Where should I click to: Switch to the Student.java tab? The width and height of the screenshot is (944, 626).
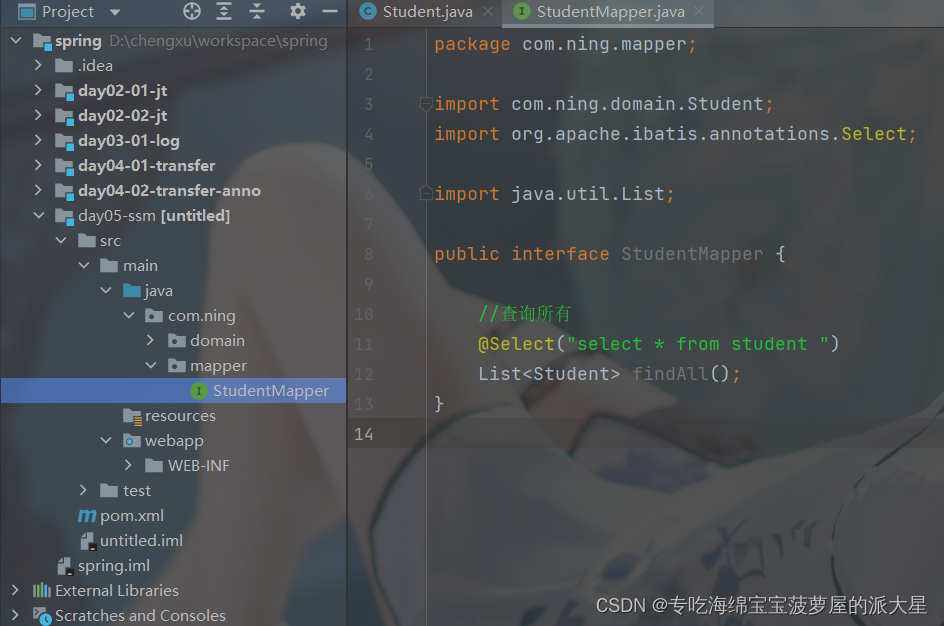coord(427,11)
